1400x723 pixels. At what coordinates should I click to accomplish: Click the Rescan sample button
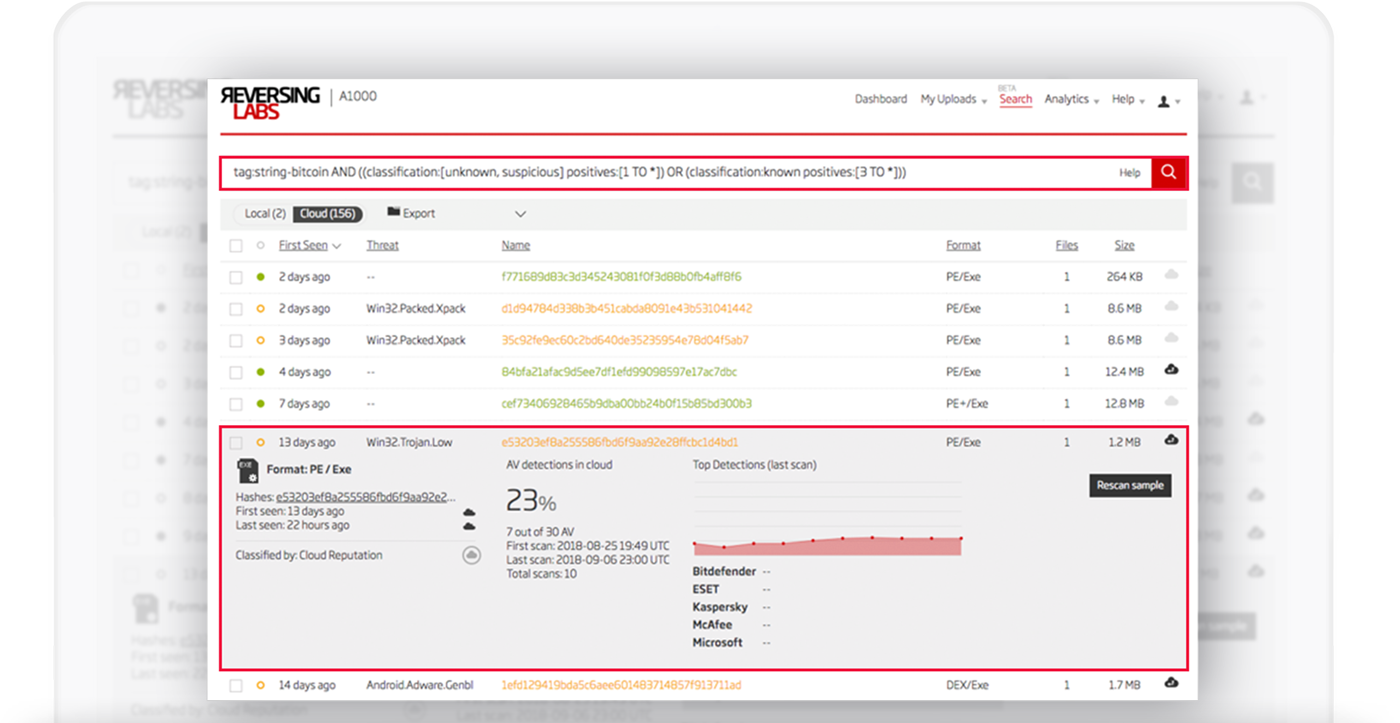tap(1130, 485)
